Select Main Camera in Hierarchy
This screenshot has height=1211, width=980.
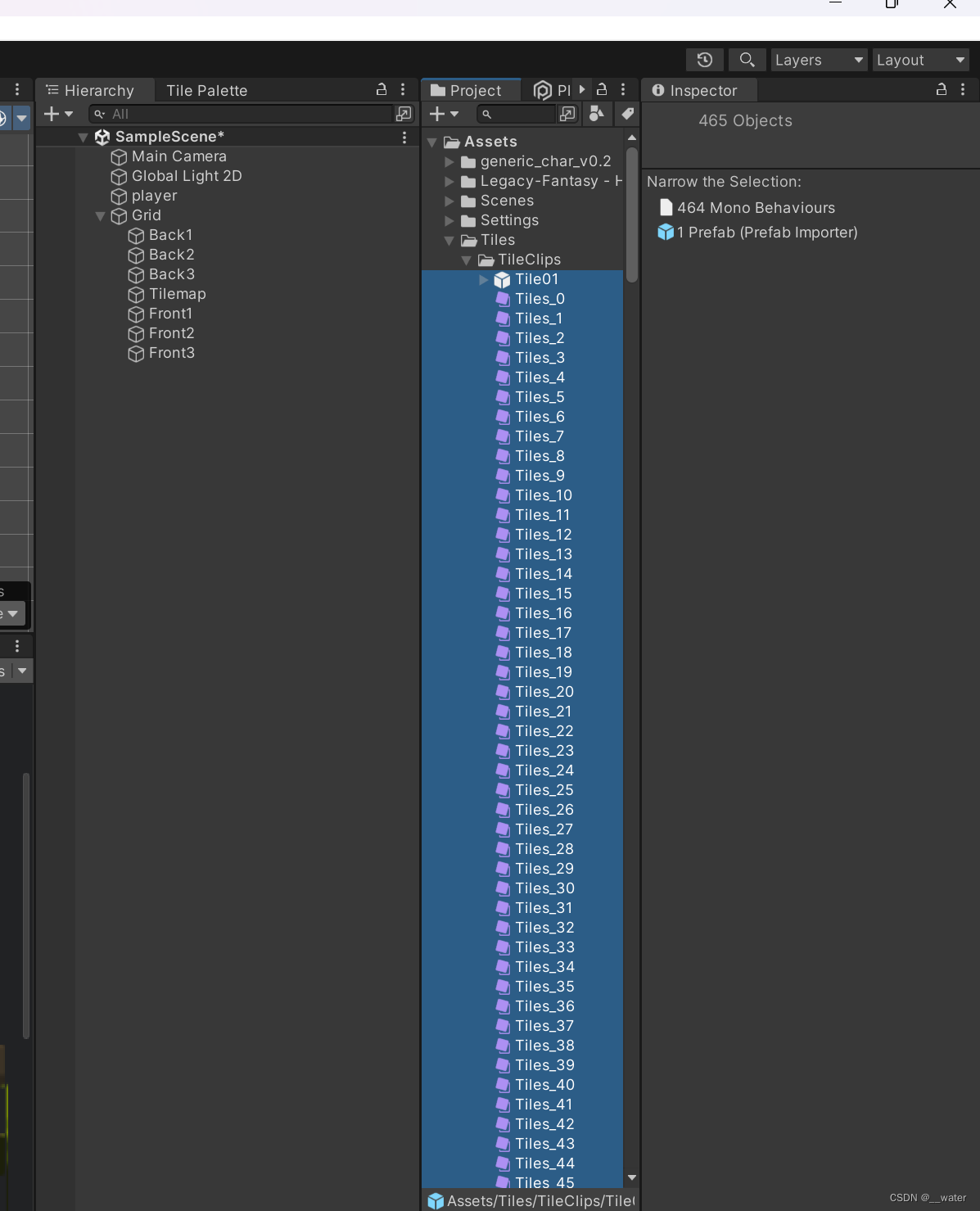click(x=178, y=156)
